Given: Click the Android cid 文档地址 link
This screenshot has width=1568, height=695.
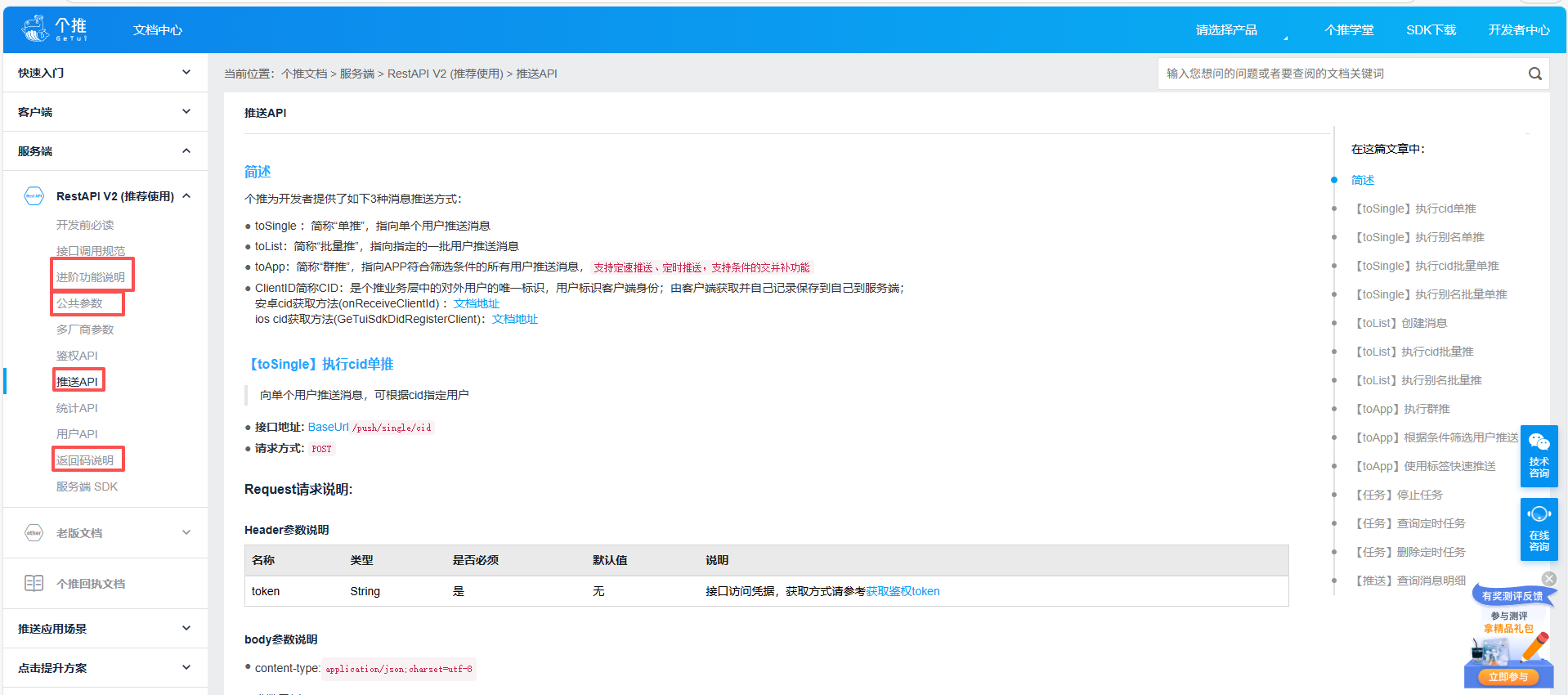Looking at the screenshot, I should 477,303.
